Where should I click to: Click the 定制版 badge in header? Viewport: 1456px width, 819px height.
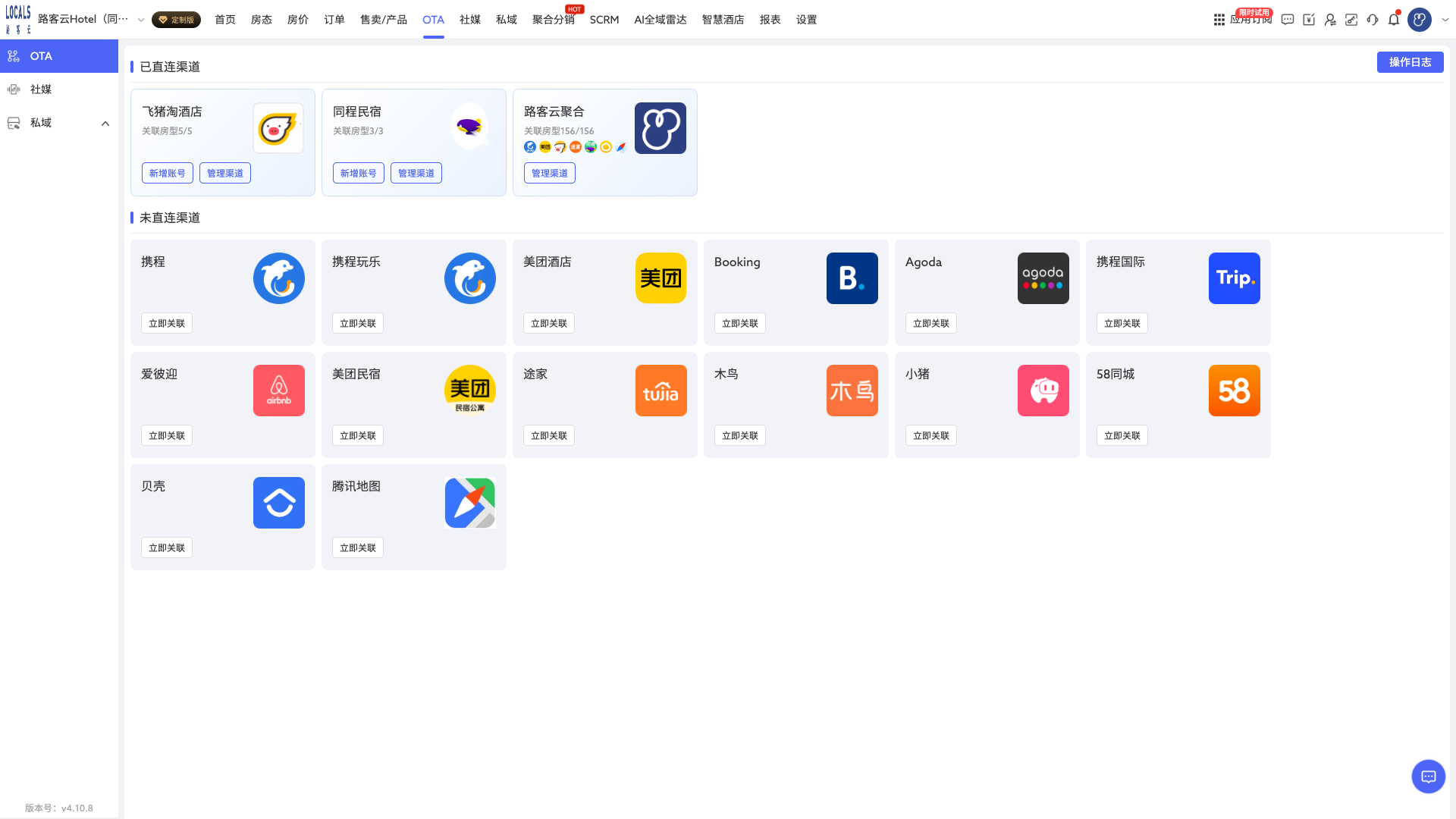coord(176,20)
